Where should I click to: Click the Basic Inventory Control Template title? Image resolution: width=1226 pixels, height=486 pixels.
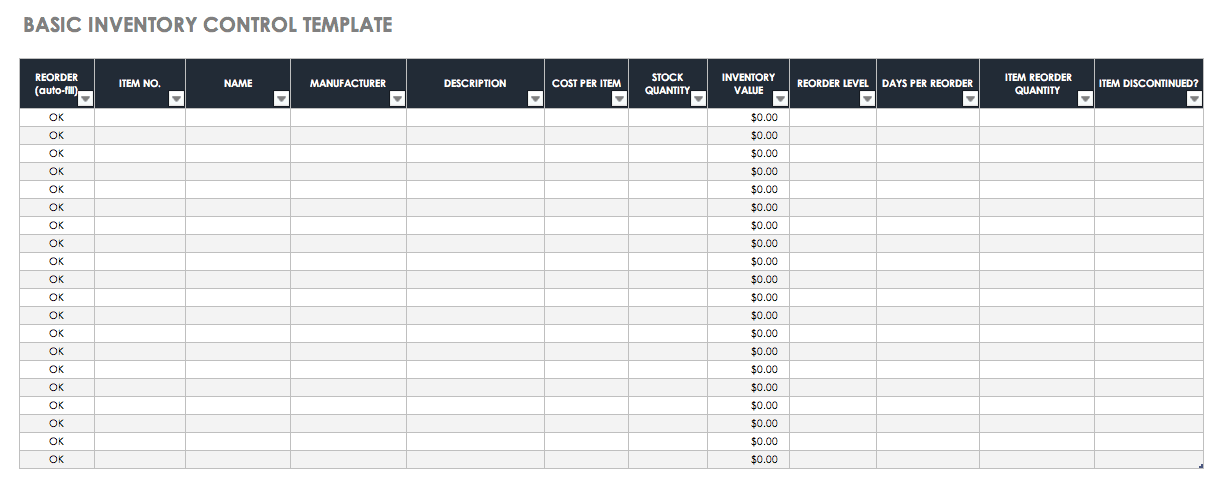point(207,25)
